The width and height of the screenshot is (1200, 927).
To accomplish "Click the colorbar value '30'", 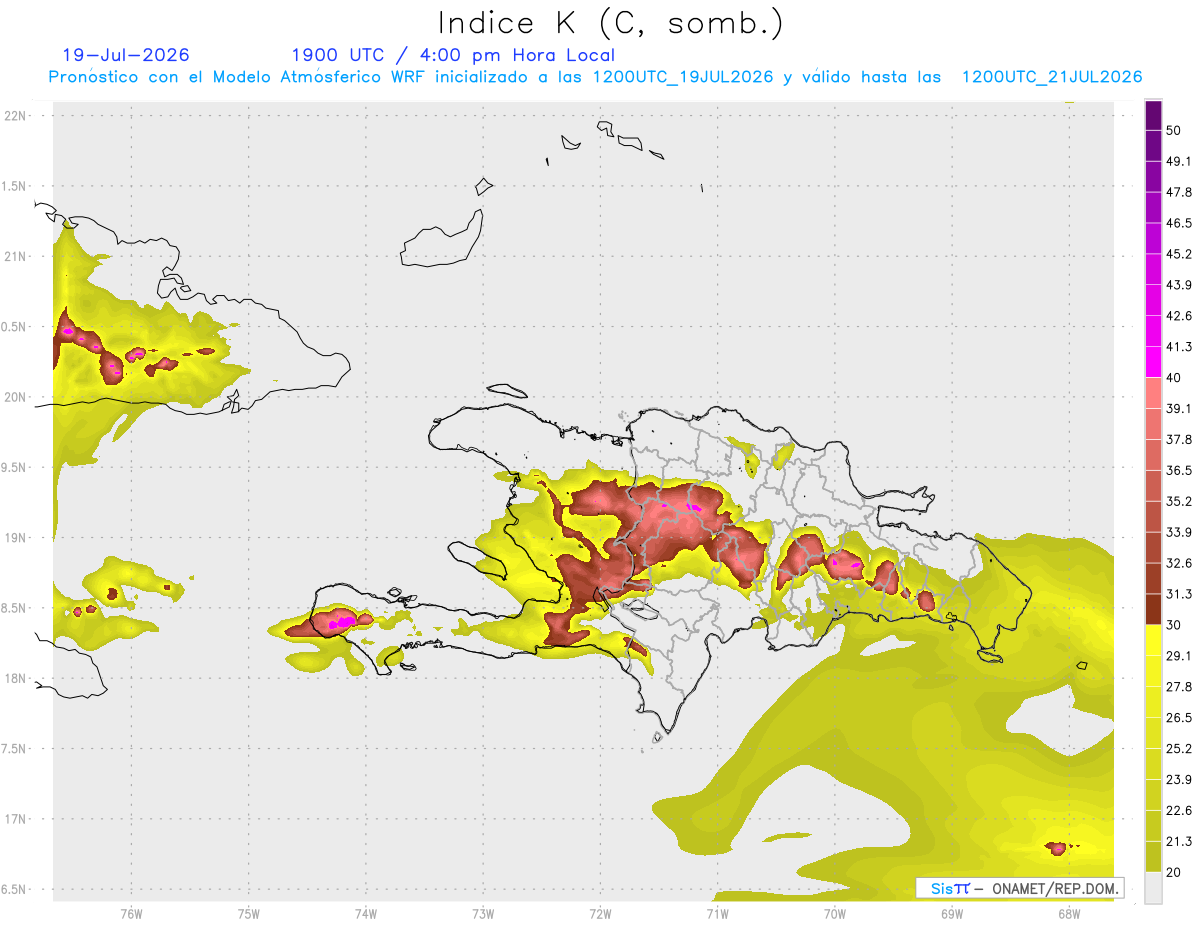I will (x=1174, y=626).
